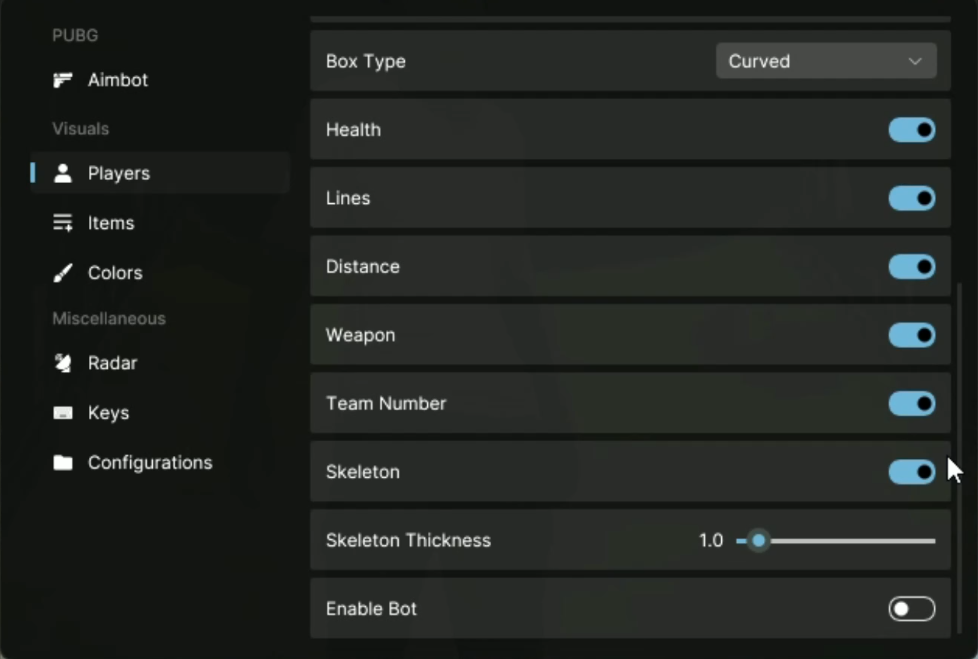This screenshot has width=978, height=659.
Task: Click the Configurations folder icon
Action: [63, 463]
